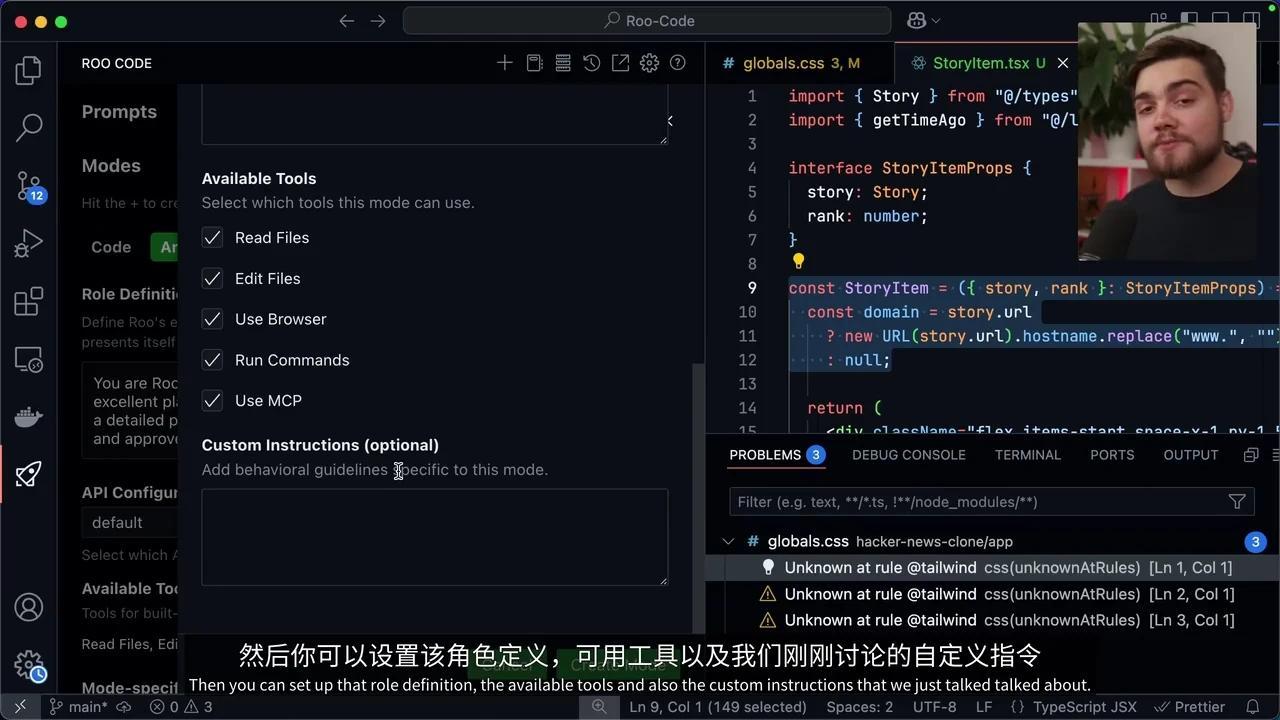Image resolution: width=1280 pixels, height=720 pixels.
Task: Click the lightbulb quick fix on line 8
Action: pos(798,262)
